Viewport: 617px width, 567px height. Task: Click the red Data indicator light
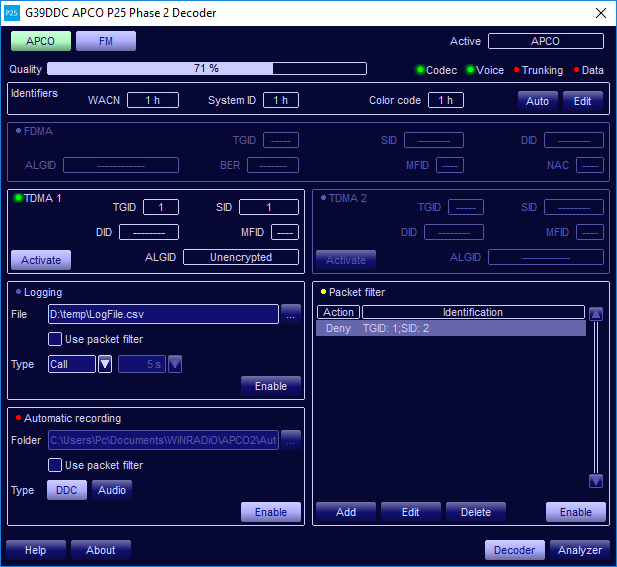pos(576,70)
